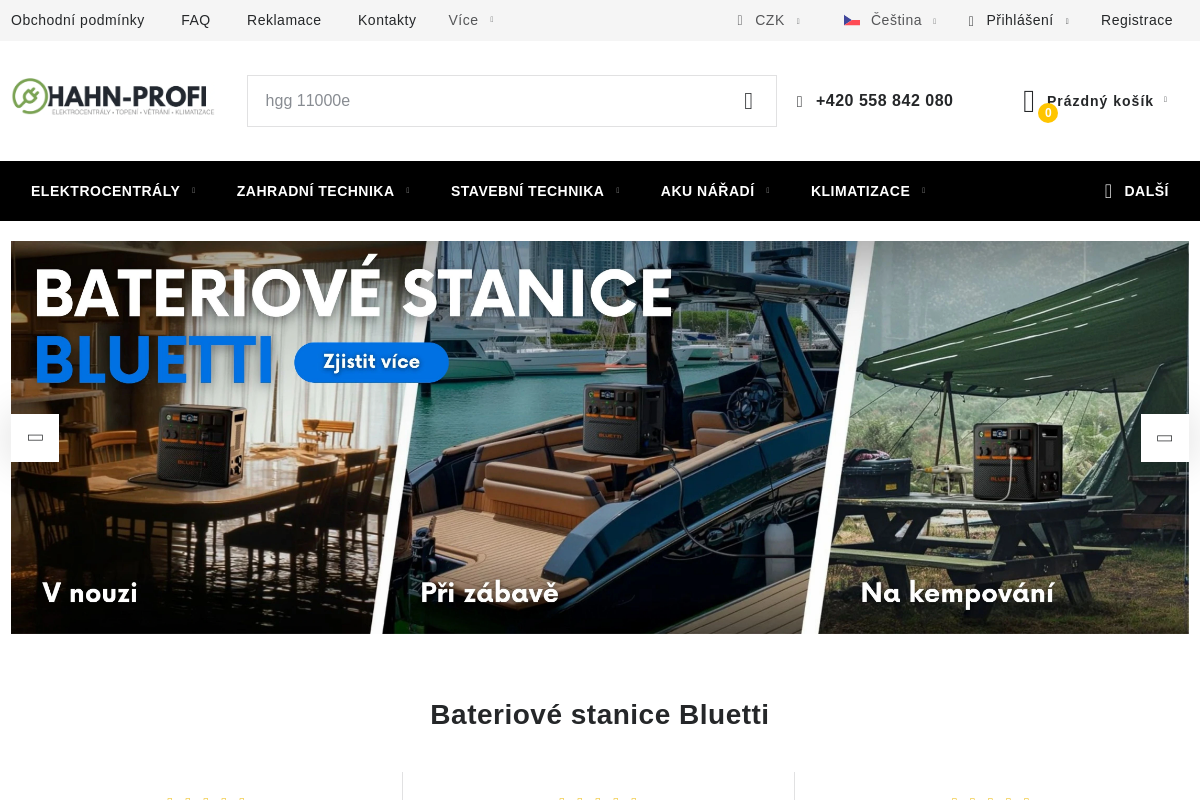The height and width of the screenshot is (800, 1200).
Task: Open the Obchodní podmínky link
Action: (x=78, y=20)
